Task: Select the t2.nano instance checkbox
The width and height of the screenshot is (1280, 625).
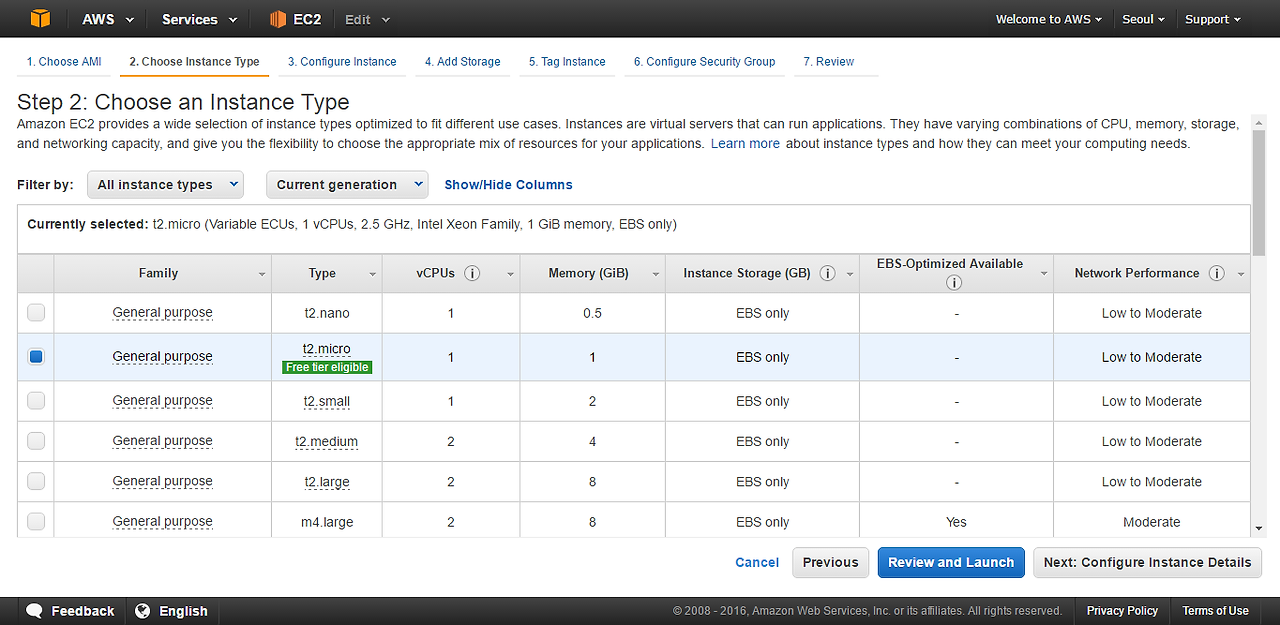Action: 36,313
